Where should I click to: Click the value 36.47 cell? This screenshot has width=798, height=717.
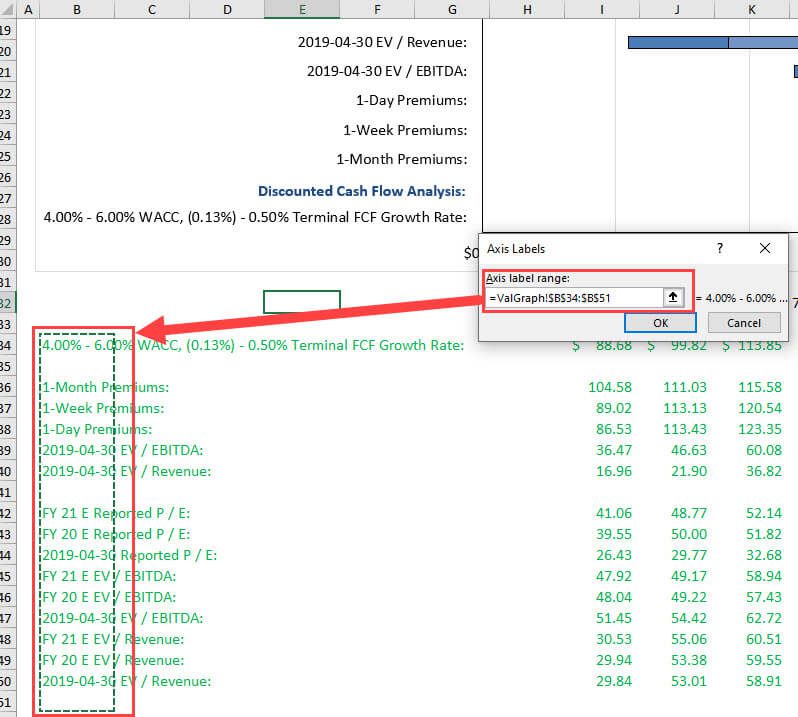pyautogui.click(x=614, y=450)
